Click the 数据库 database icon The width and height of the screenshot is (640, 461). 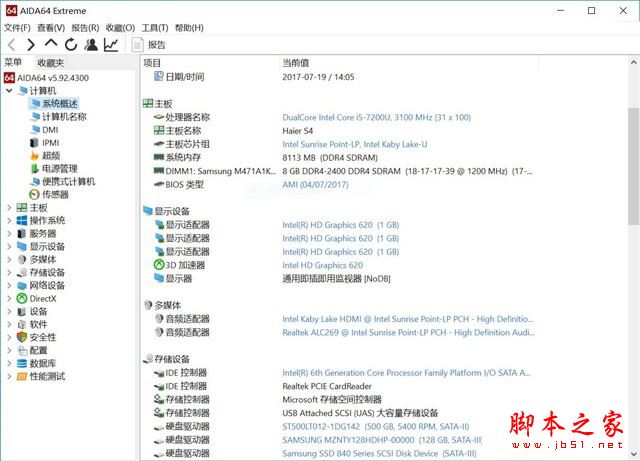(22, 363)
